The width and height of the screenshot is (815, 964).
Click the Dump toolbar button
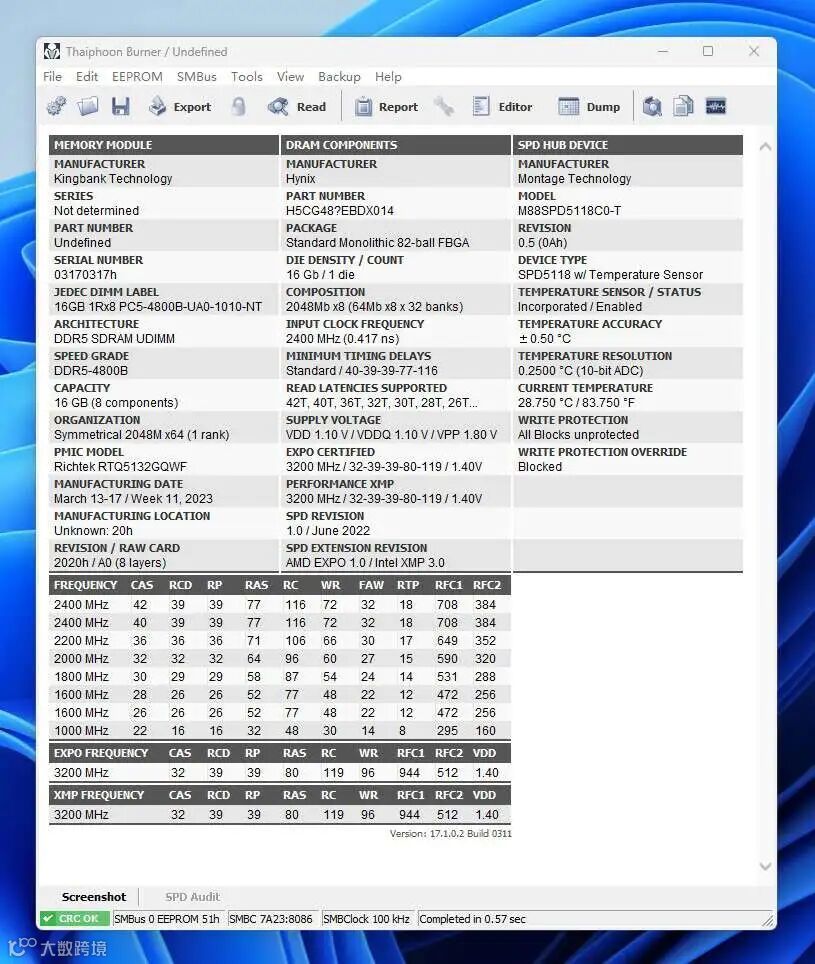589,106
